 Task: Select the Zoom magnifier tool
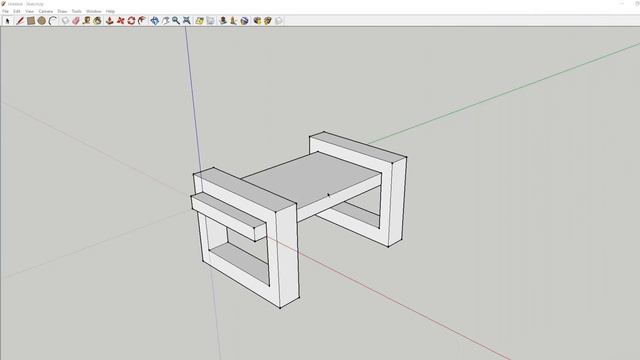pyautogui.click(x=176, y=20)
